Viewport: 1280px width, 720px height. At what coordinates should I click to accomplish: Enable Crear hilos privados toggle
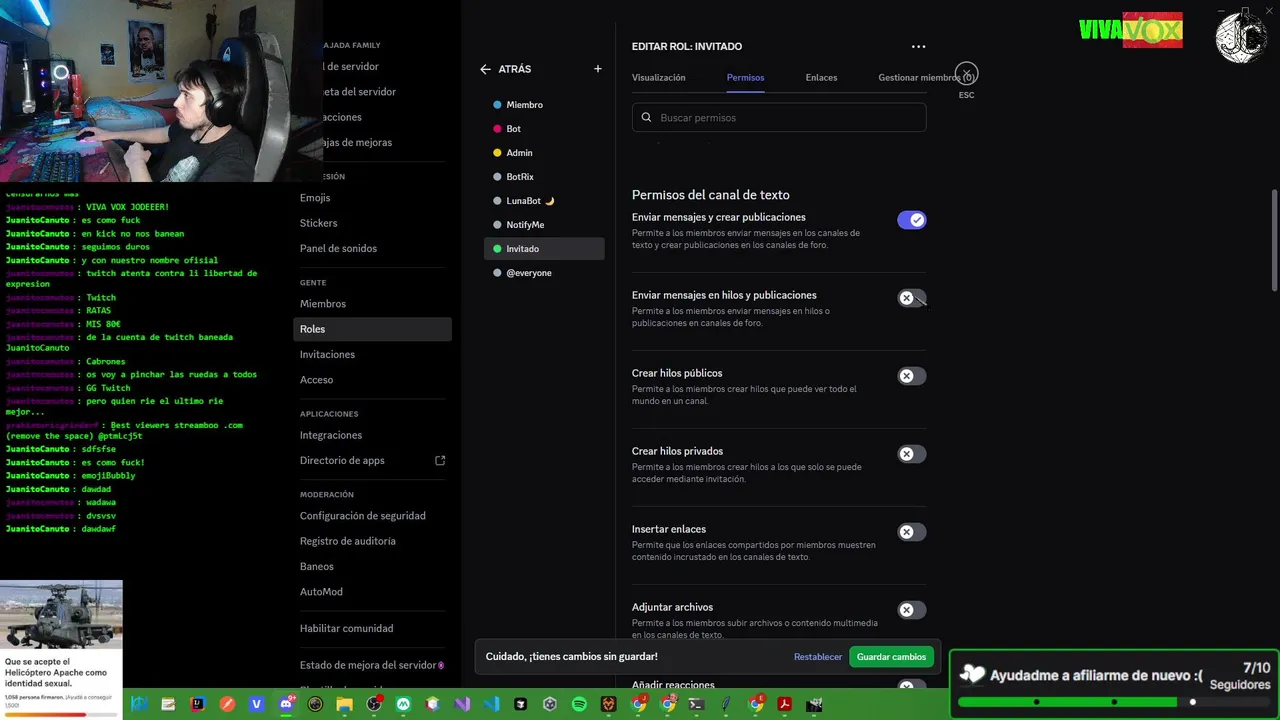[911, 454]
